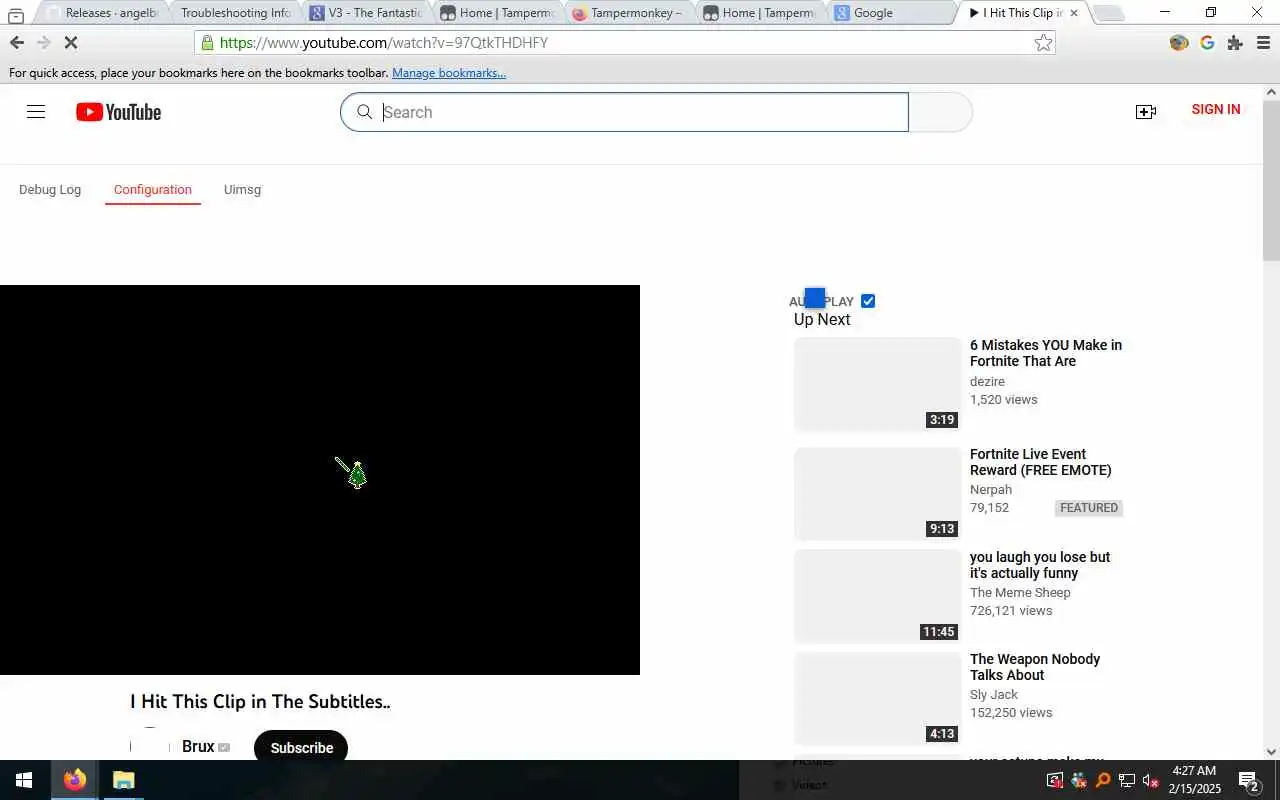Viewport: 1280px width, 800px height.
Task: Click the FEATURED badge
Action: 1089,508
